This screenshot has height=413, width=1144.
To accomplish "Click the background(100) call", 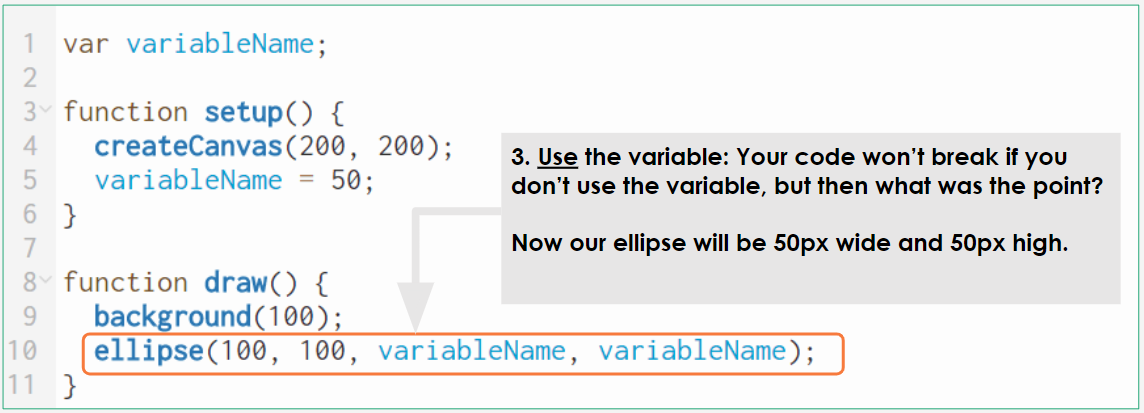I will [218, 317].
